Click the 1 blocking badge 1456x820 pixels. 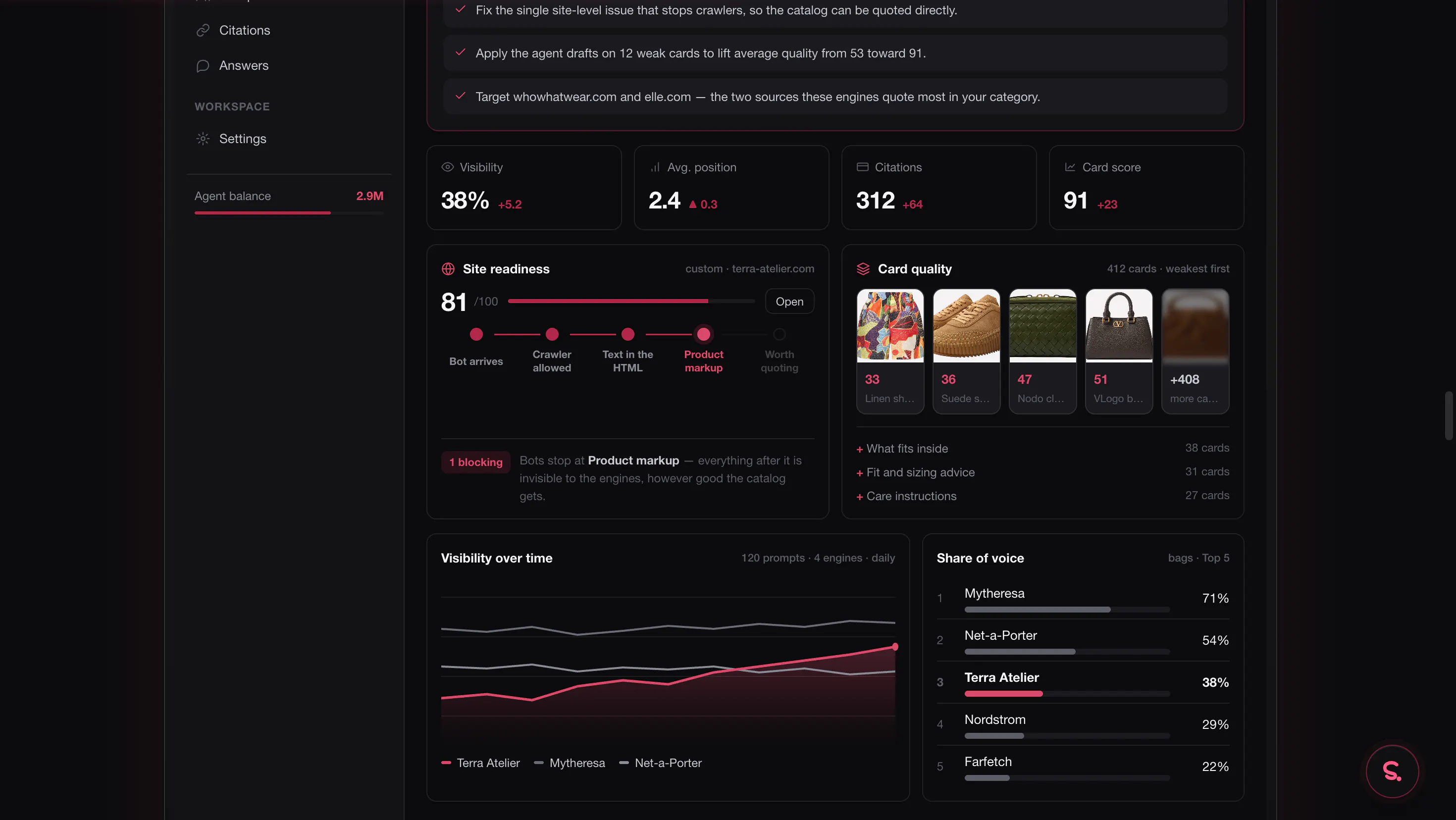click(x=476, y=461)
